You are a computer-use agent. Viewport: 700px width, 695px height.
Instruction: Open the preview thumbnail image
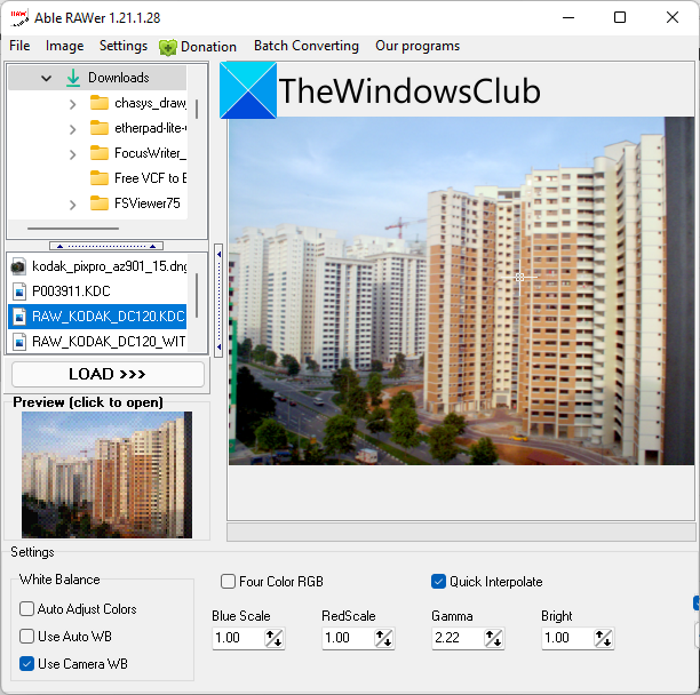[107, 474]
